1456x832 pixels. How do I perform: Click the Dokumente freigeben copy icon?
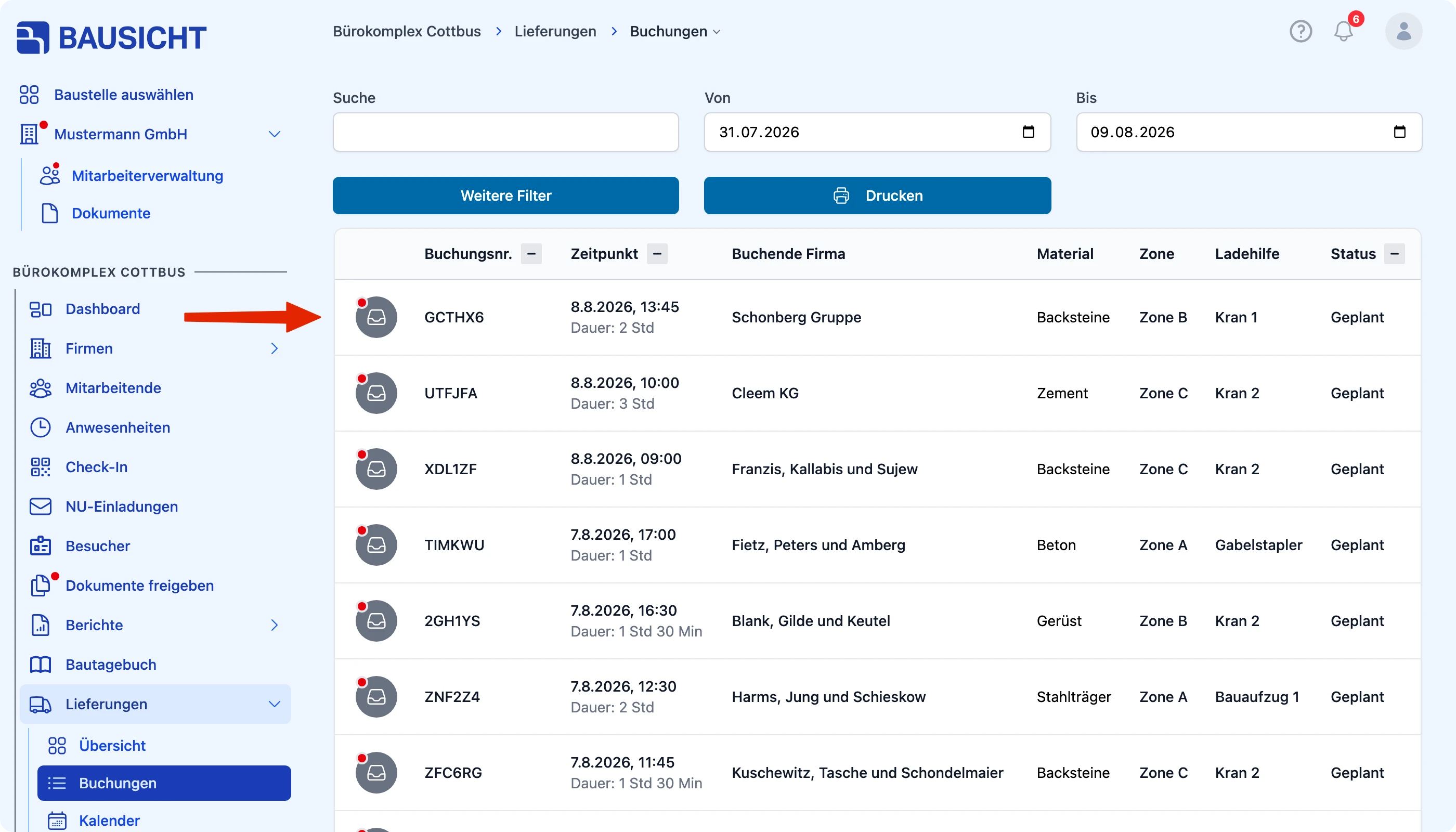(41, 585)
